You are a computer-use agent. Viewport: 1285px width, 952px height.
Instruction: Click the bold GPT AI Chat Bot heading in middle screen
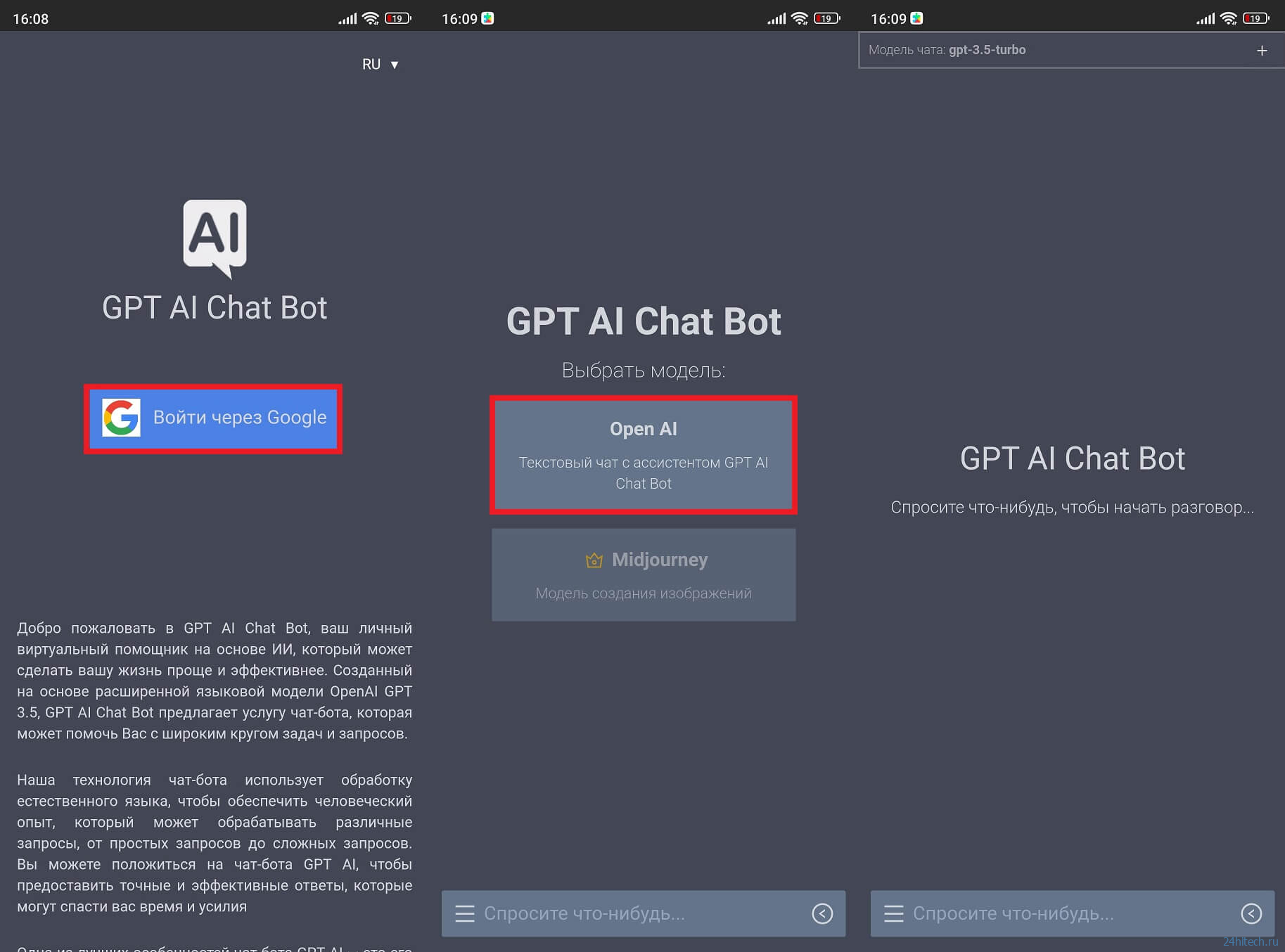[644, 321]
